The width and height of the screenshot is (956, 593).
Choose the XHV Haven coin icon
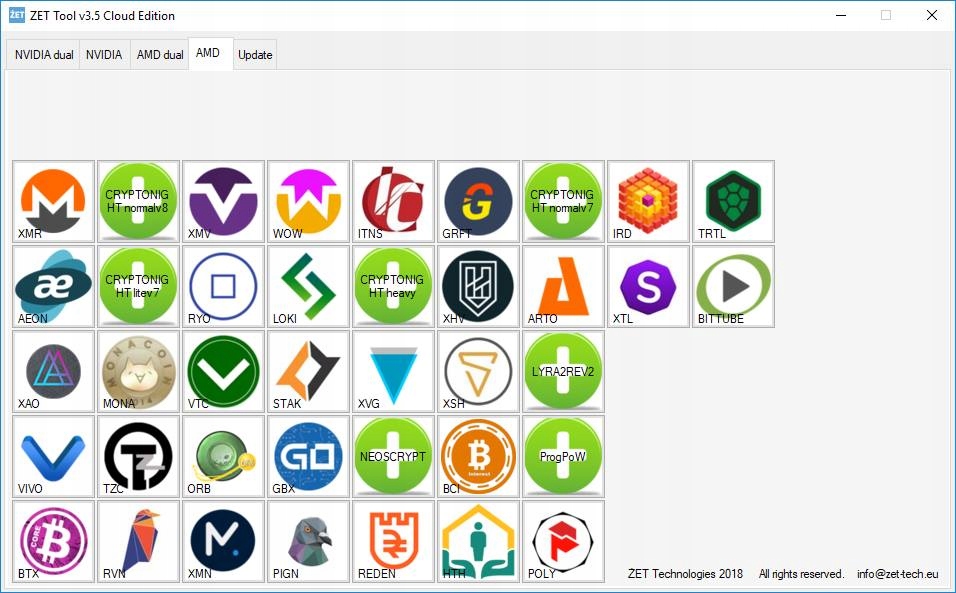click(479, 286)
